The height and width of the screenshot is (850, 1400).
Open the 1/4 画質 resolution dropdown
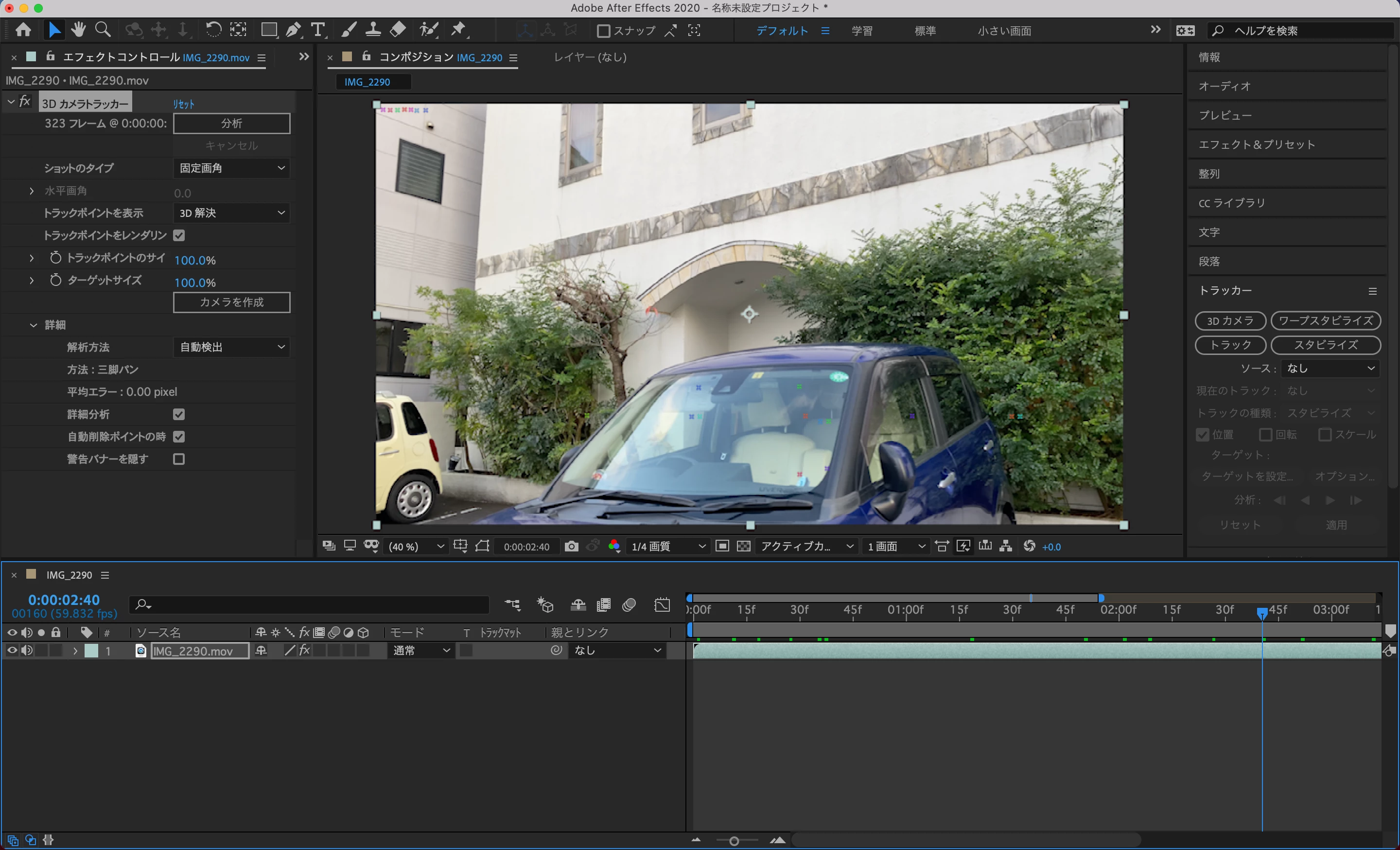click(667, 546)
